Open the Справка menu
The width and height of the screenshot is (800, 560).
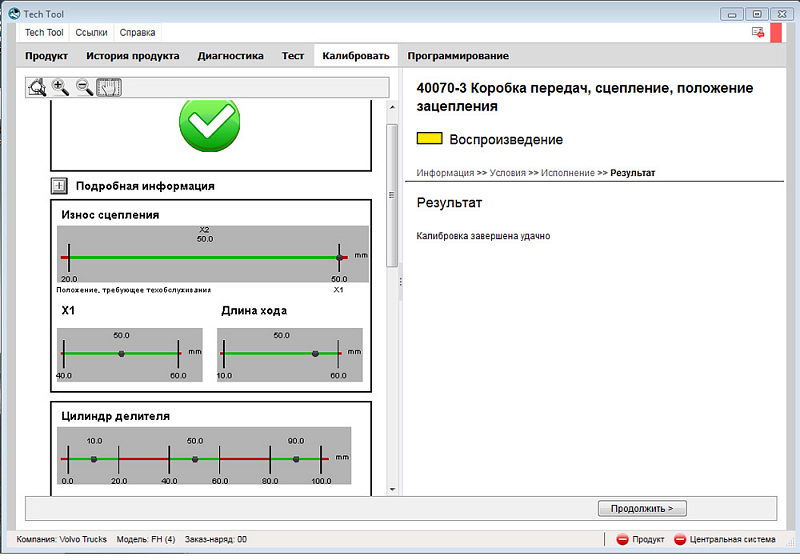[137, 33]
